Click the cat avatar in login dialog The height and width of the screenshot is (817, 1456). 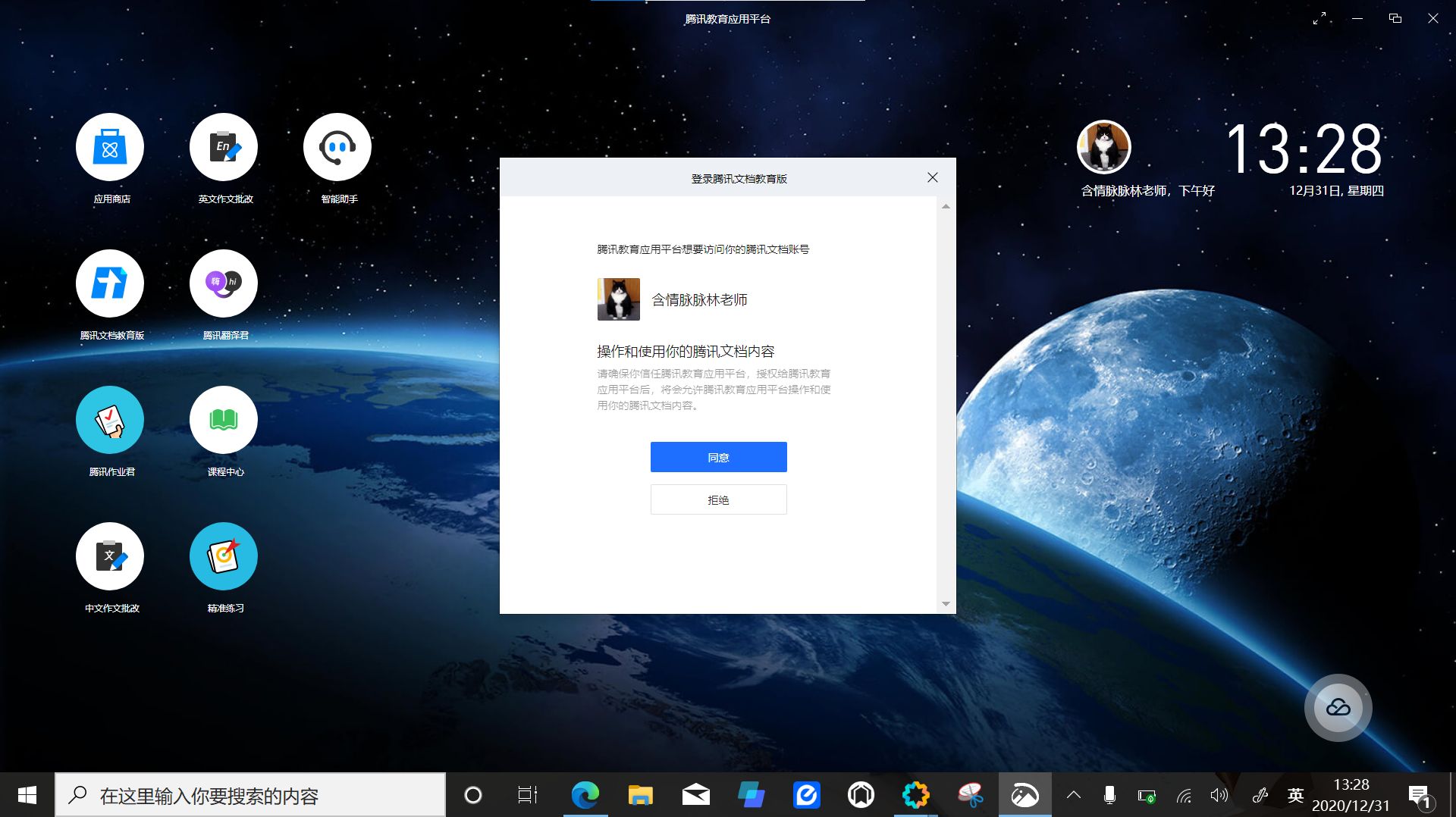click(619, 299)
